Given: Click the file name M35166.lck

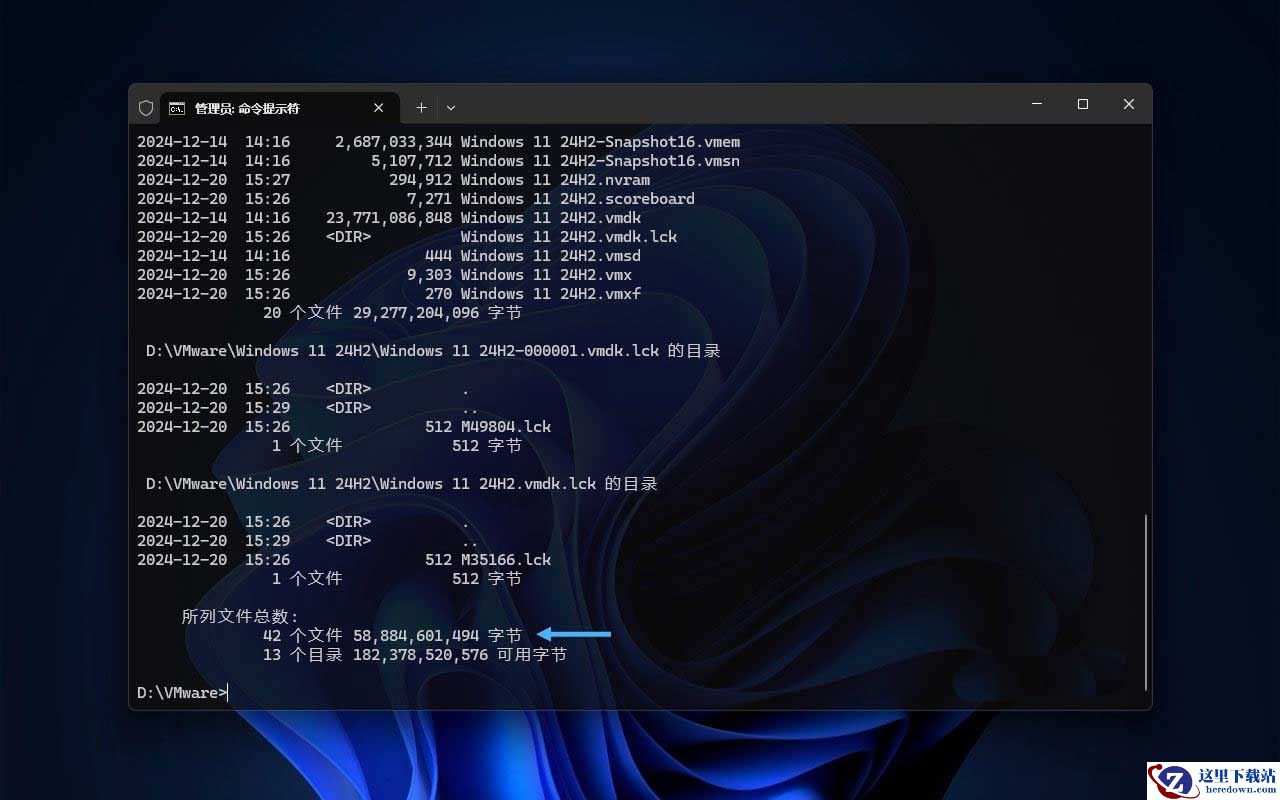Looking at the screenshot, I should (506, 560).
